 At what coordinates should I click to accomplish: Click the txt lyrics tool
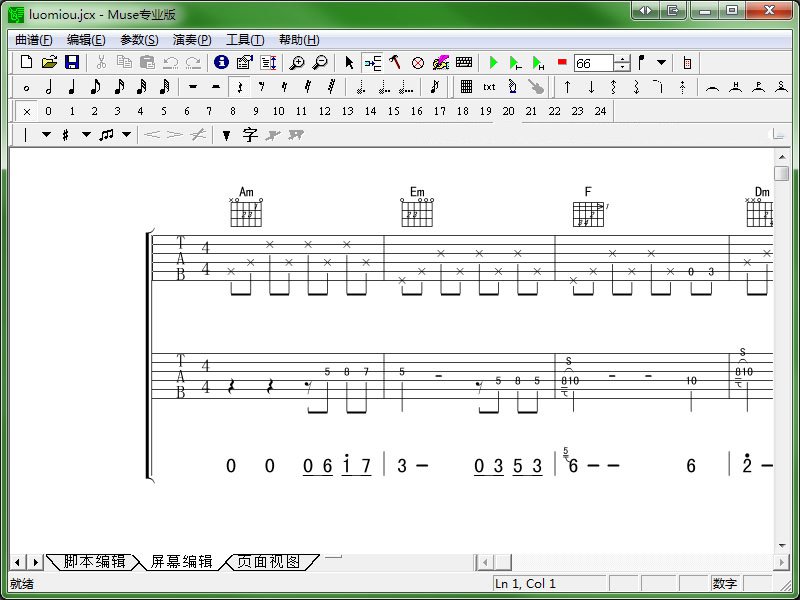[490, 88]
